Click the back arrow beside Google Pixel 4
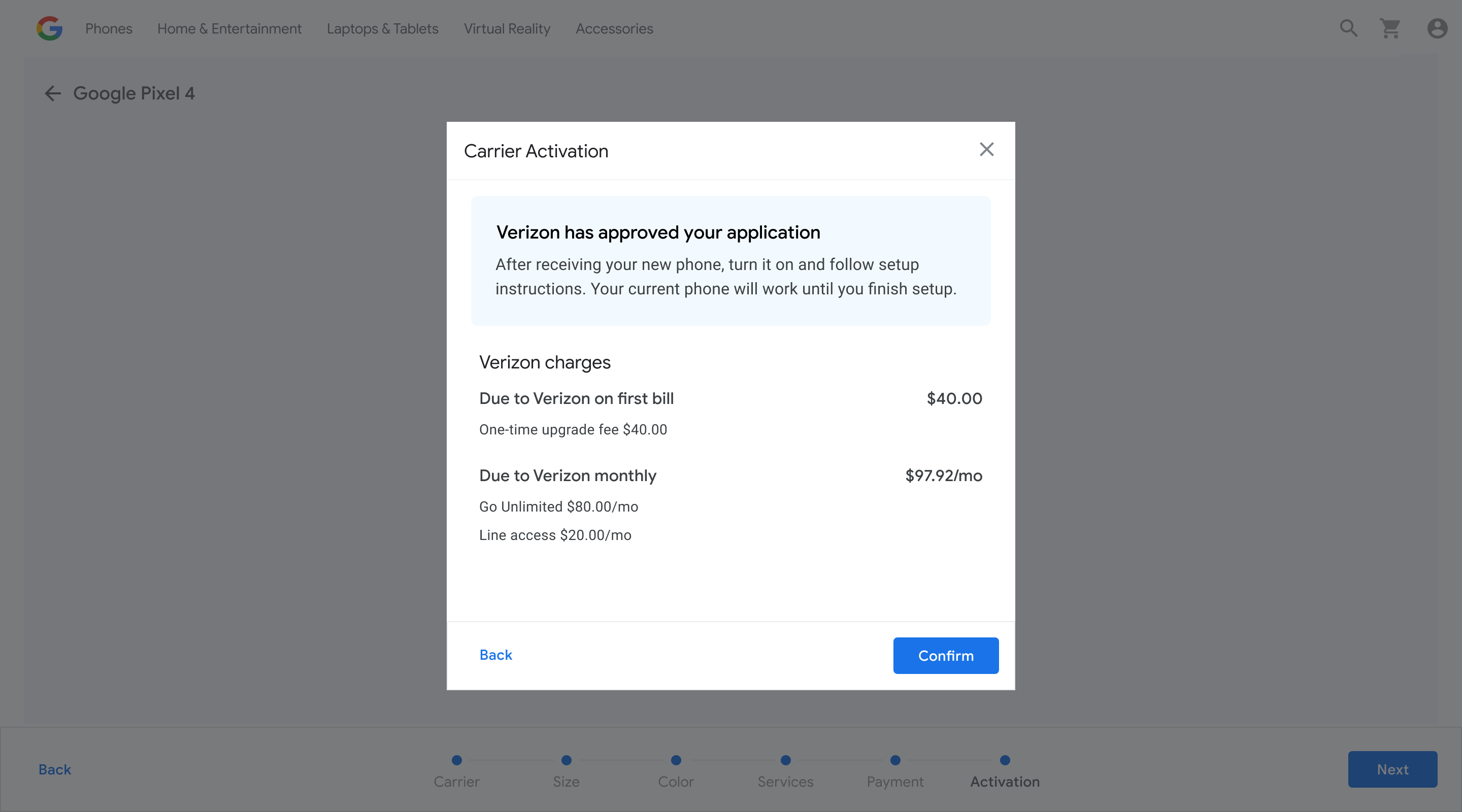Image resolution: width=1462 pixels, height=812 pixels. pyautogui.click(x=53, y=93)
